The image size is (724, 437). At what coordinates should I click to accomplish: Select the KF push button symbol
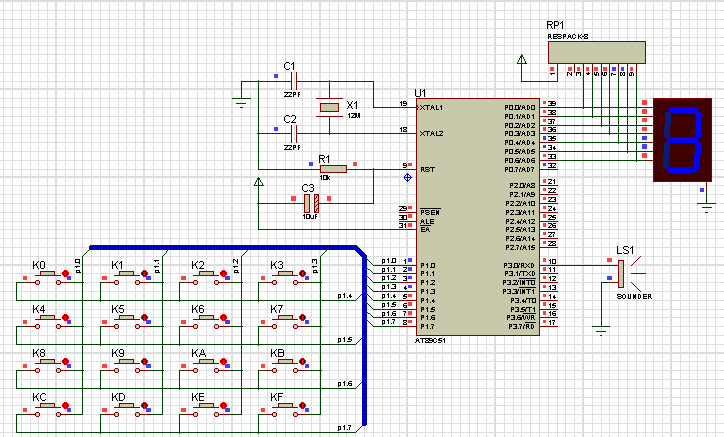(285, 410)
